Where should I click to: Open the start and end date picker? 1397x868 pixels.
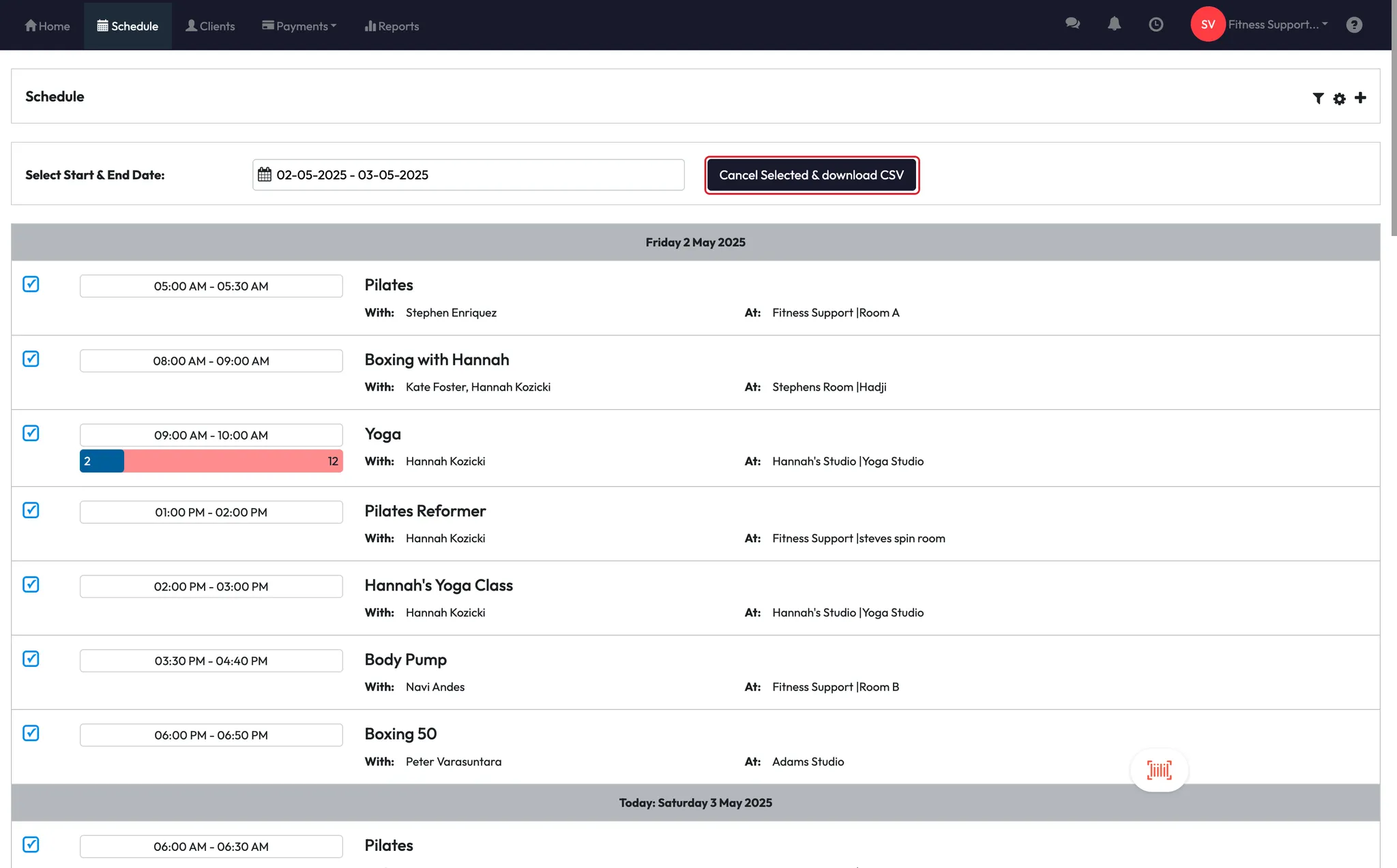(x=468, y=175)
